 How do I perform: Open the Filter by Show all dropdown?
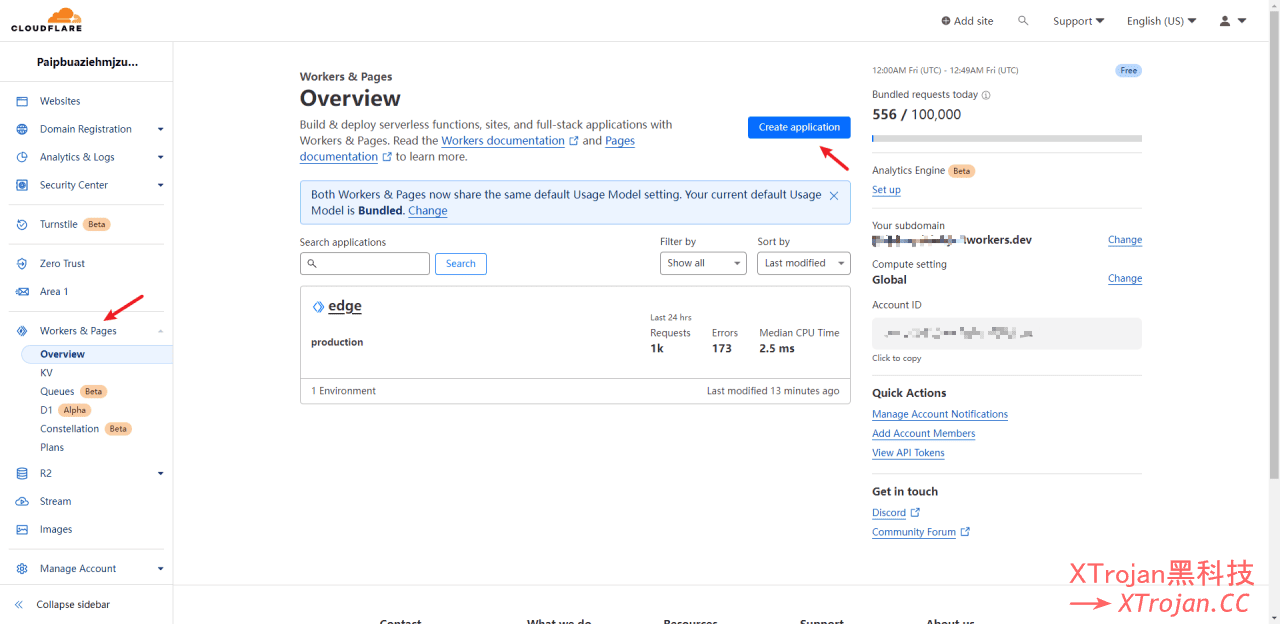pyautogui.click(x=703, y=263)
